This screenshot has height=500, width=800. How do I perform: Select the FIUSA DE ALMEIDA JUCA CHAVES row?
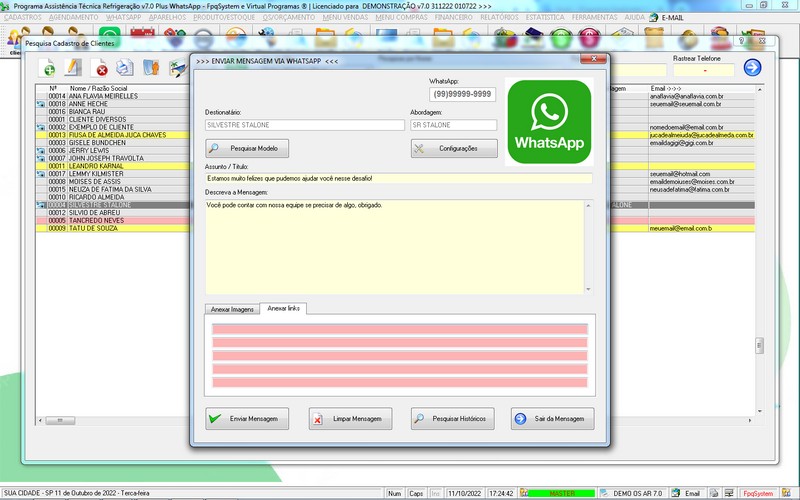point(112,135)
